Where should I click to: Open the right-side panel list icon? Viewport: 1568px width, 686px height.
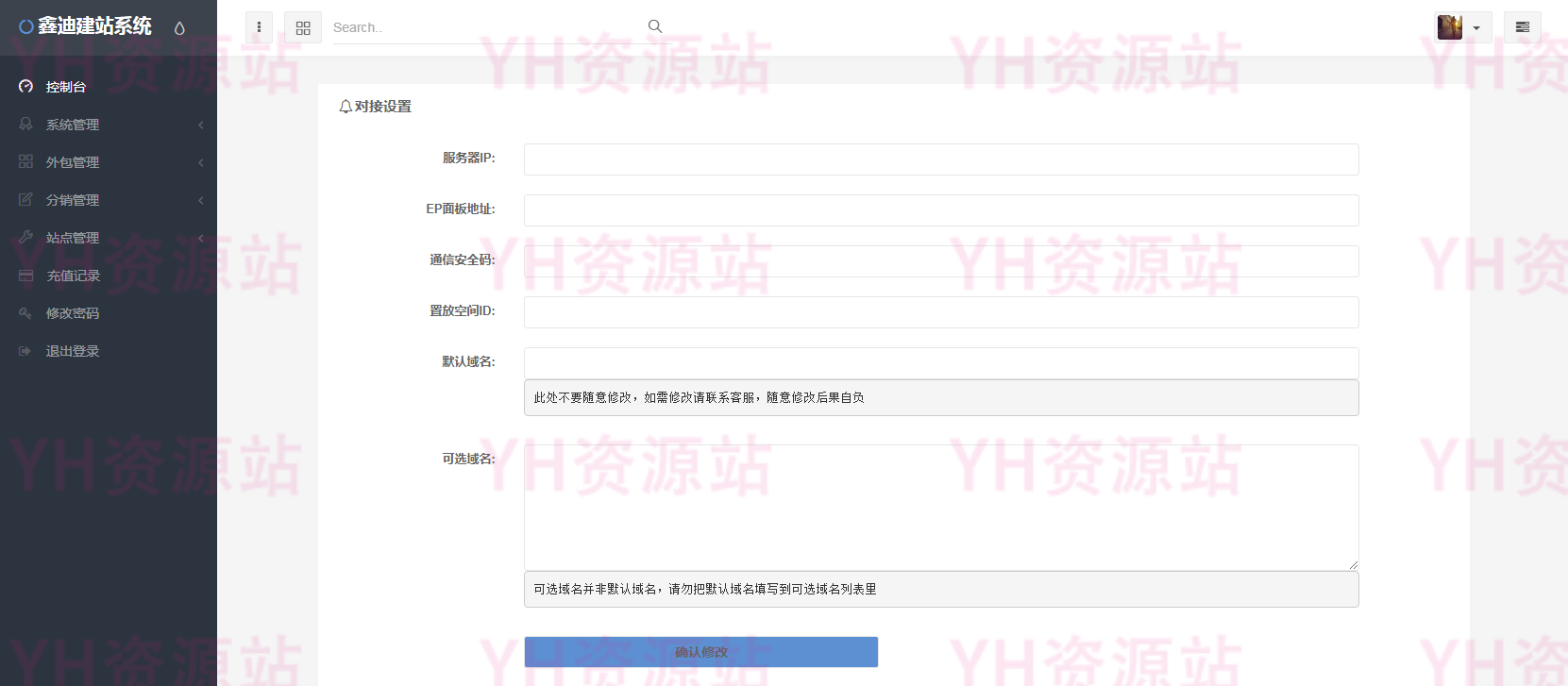click(x=1522, y=27)
